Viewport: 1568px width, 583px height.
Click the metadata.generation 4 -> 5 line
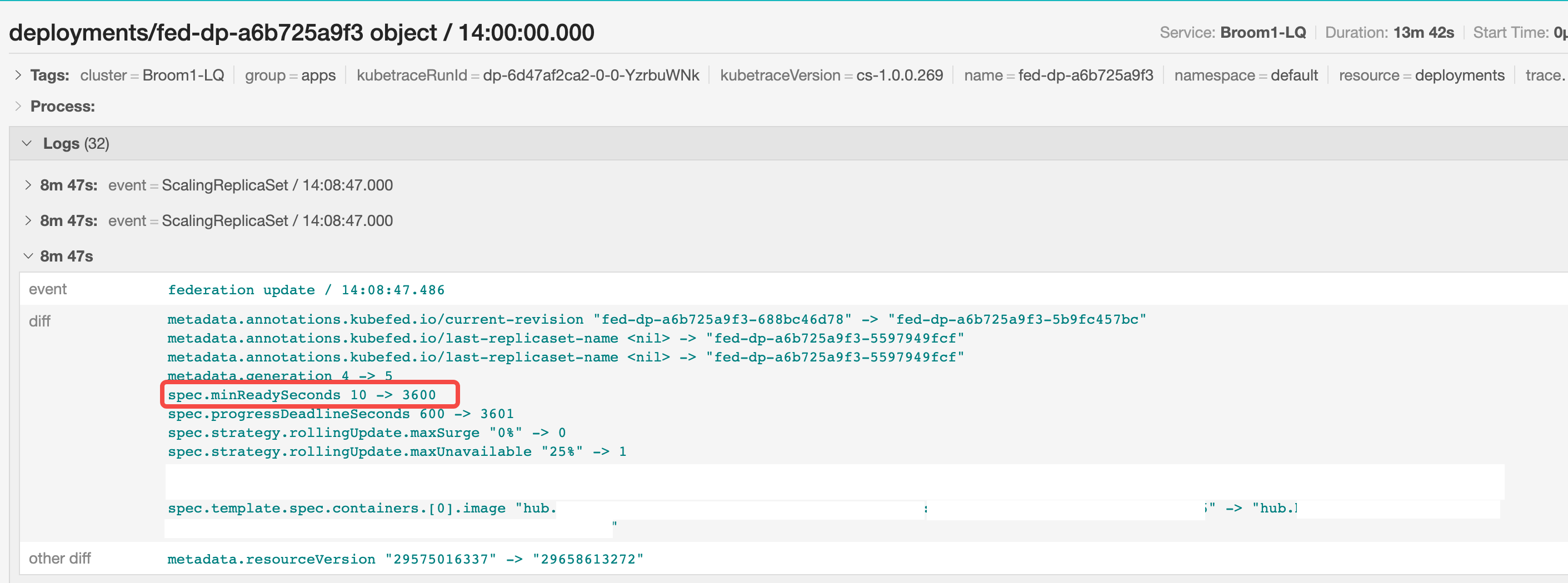(280, 375)
